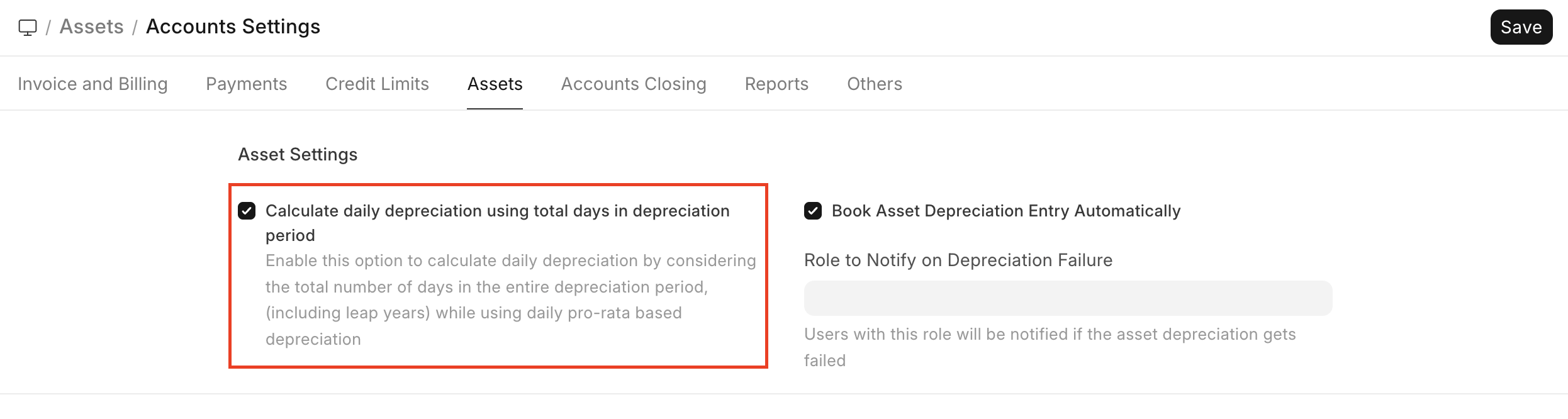The image size is (1568, 419).
Task: Uncheck the daily depreciation calculation checkbox
Action: (x=247, y=211)
